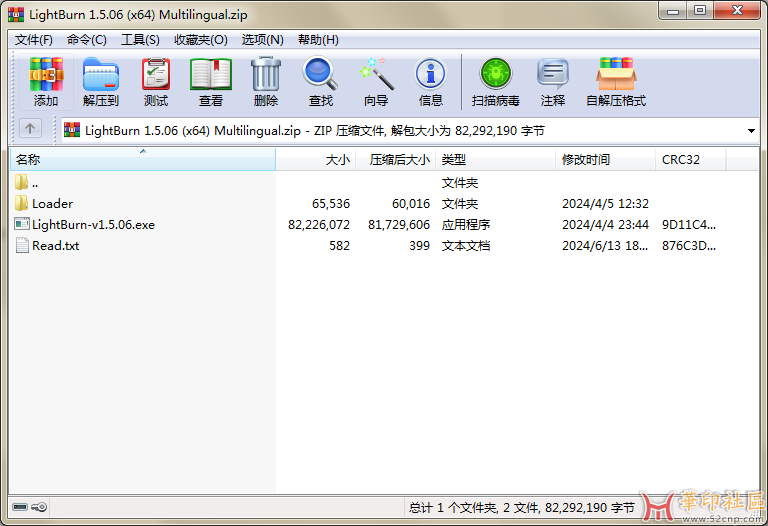Image resolution: width=768 pixels, height=526 pixels.
Task: Go up one folder with the arrow button
Action: pyautogui.click(x=30, y=129)
